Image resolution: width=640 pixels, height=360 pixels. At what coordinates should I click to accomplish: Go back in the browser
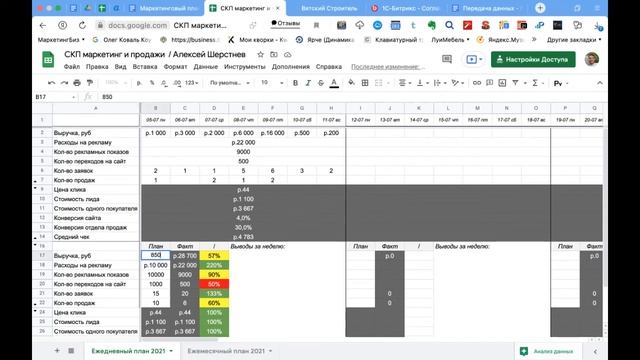coord(43,25)
